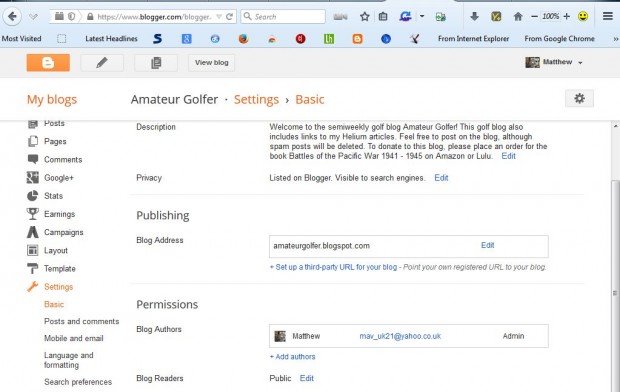Open From Internet Explorer bookmarks folder

point(473,39)
